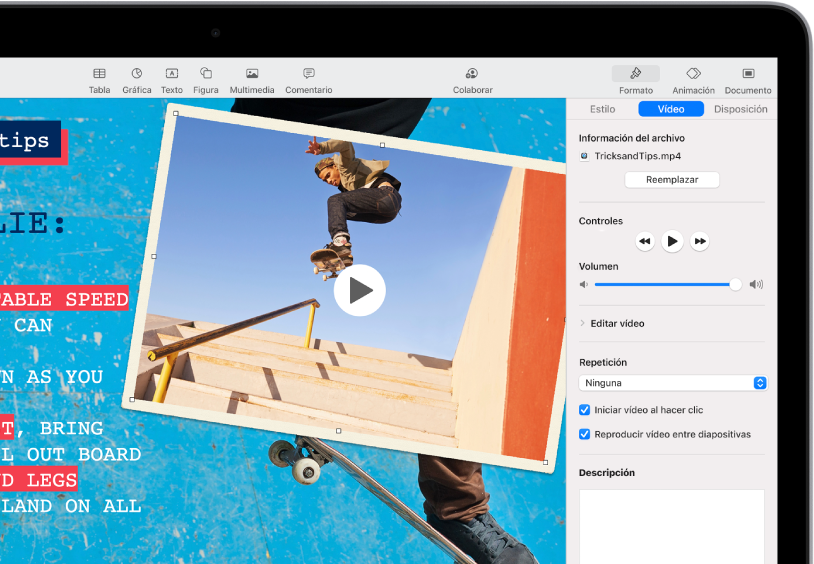Insert a text box with Texto
The image size is (814, 564).
[172, 74]
